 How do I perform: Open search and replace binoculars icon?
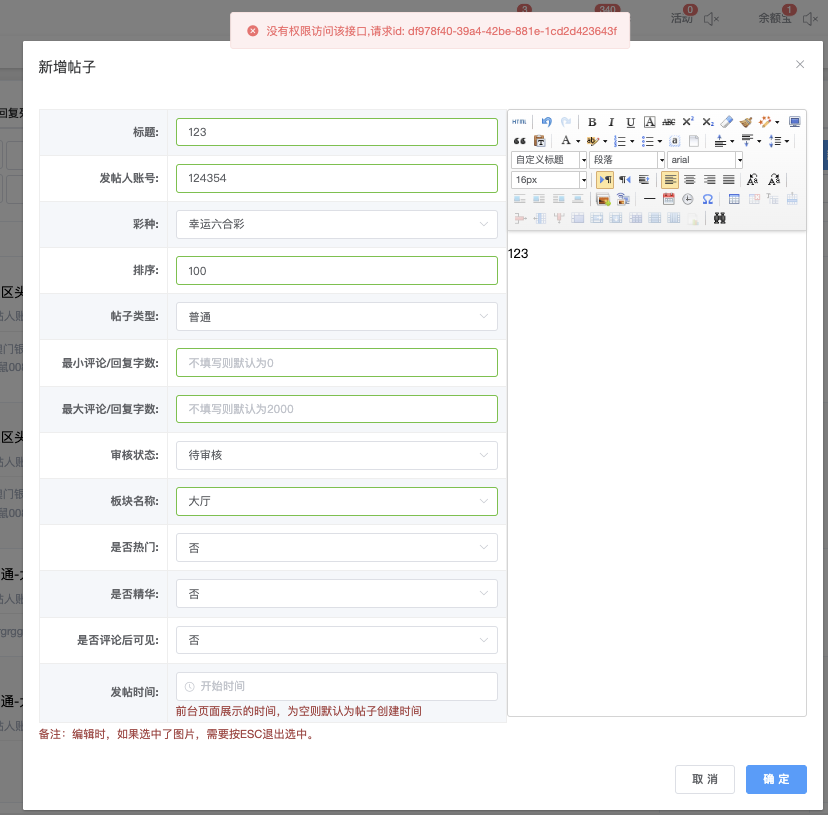[x=719, y=218]
